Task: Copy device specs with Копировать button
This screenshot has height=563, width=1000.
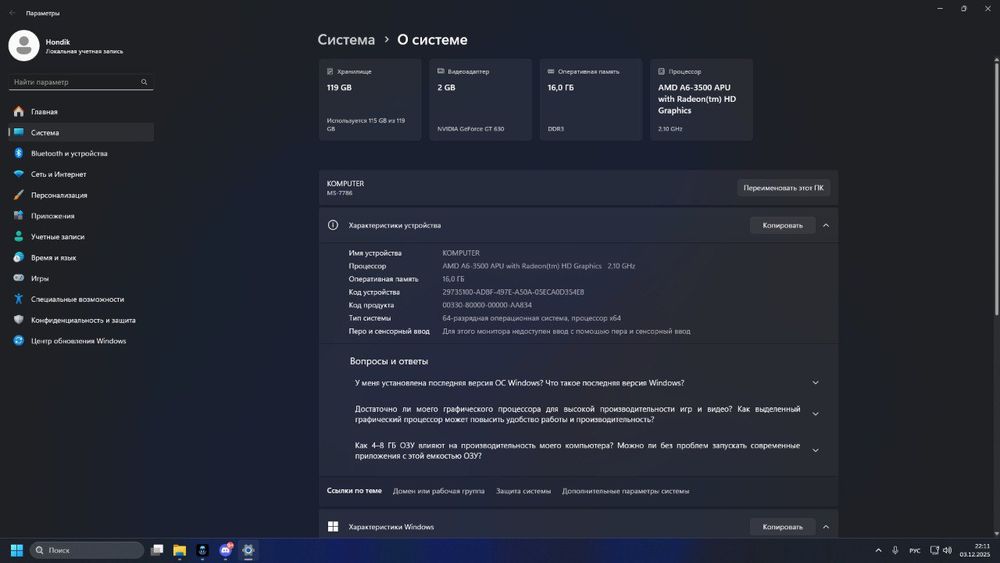Action: (x=783, y=225)
